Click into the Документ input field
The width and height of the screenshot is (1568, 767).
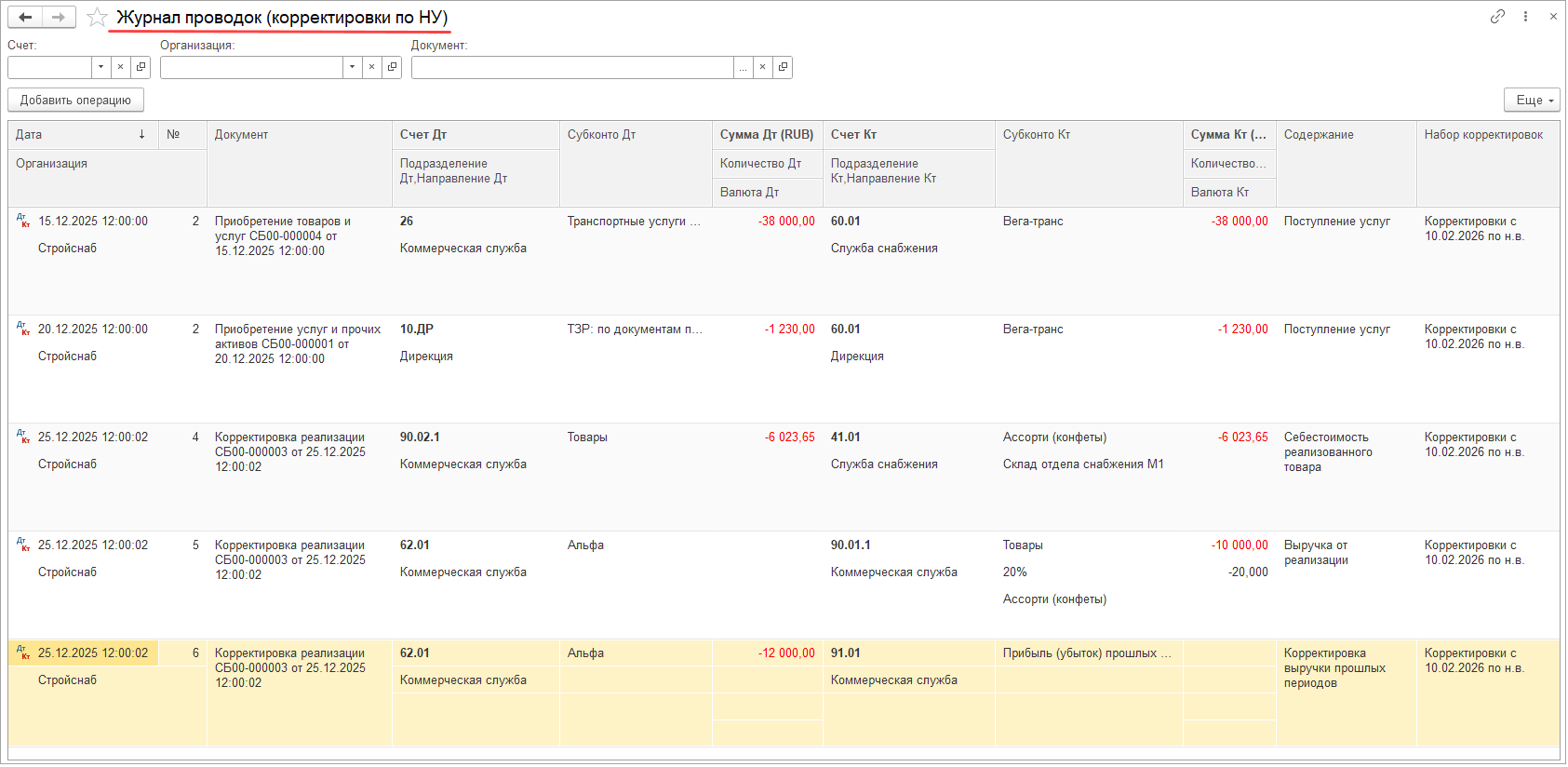pos(571,67)
